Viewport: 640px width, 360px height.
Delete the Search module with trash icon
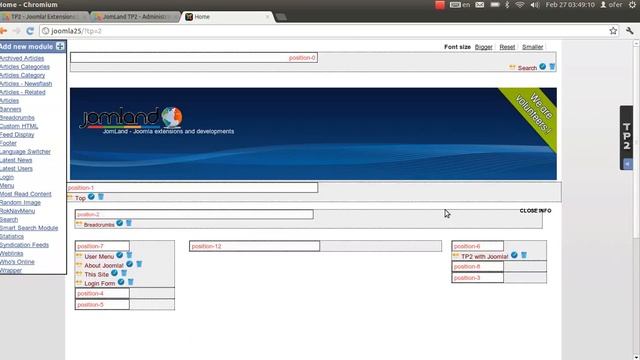[552, 67]
